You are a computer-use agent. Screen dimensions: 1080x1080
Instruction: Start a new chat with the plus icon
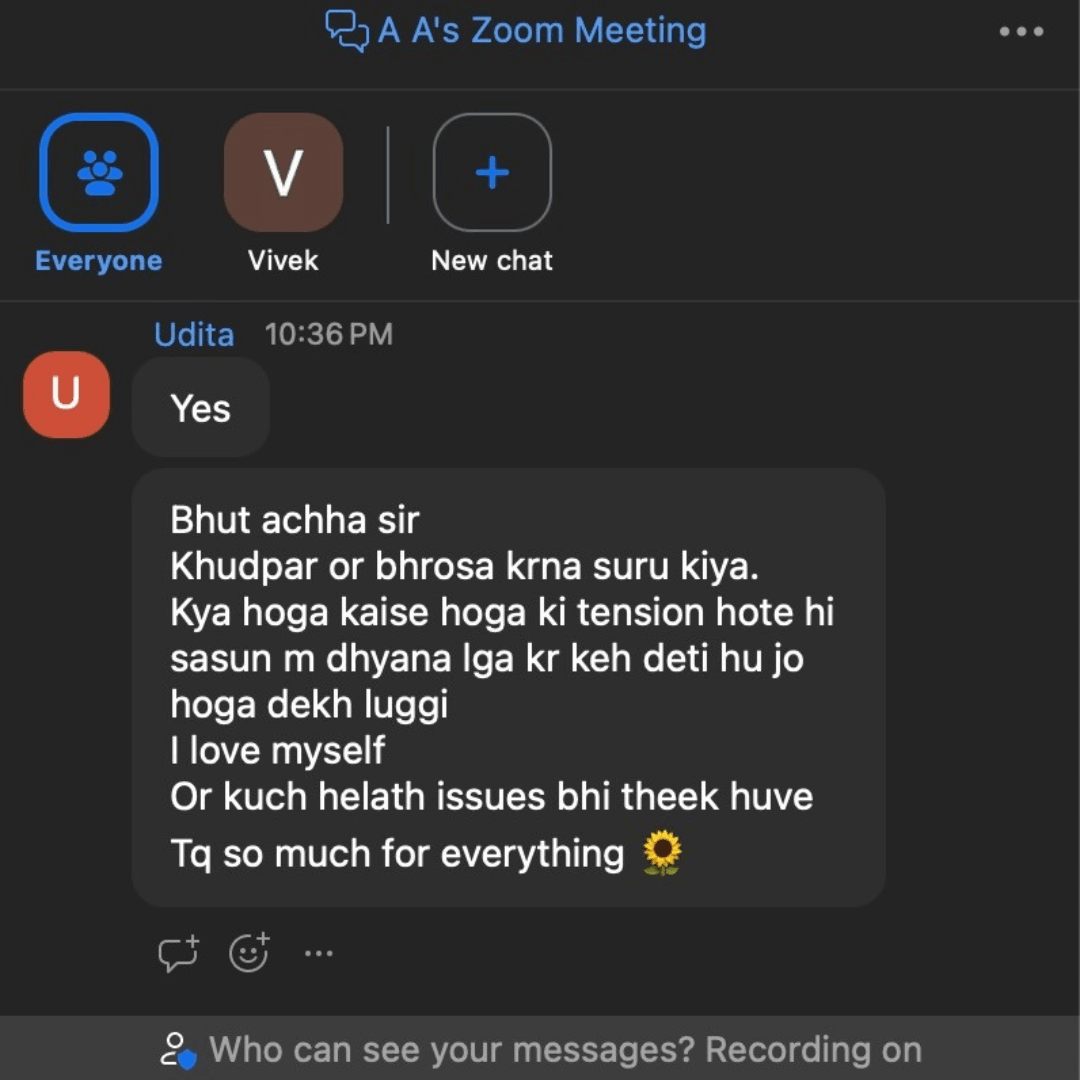pyautogui.click(x=492, y=172)
